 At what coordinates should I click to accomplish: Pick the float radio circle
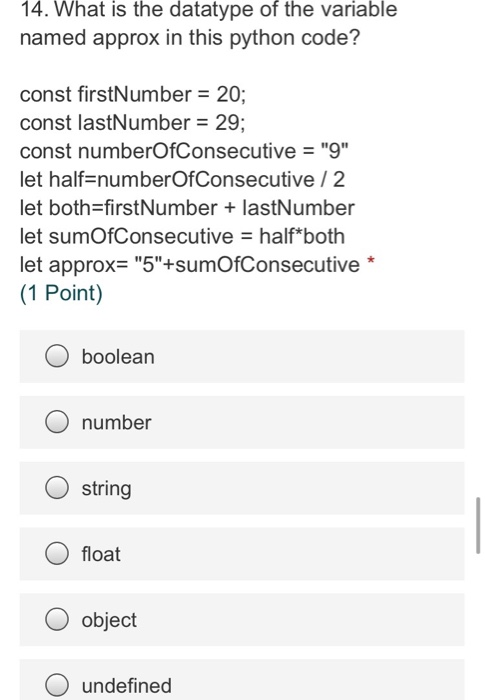[x=57, y=554]
